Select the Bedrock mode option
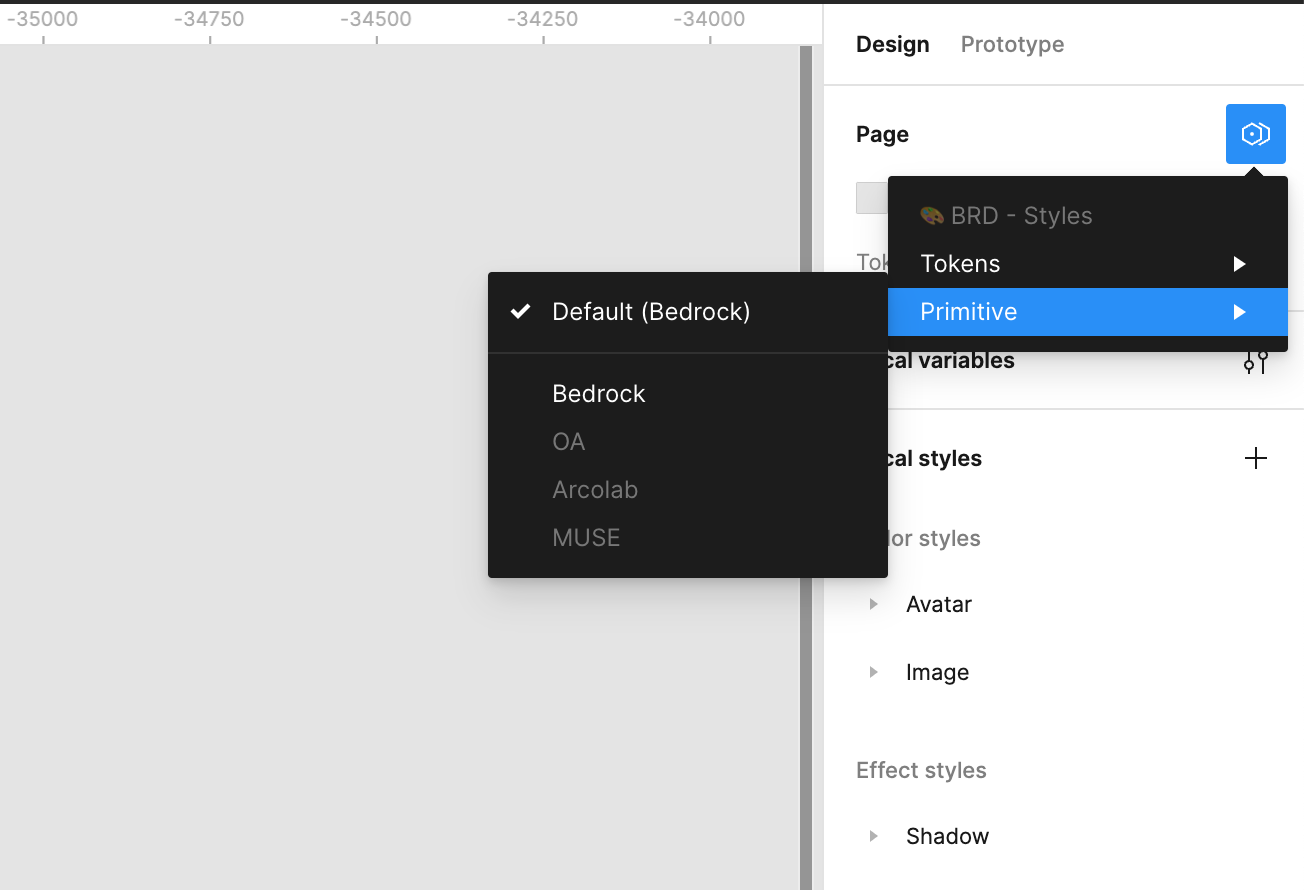The width and height of the screenshot is (1304, 890). 687,394
